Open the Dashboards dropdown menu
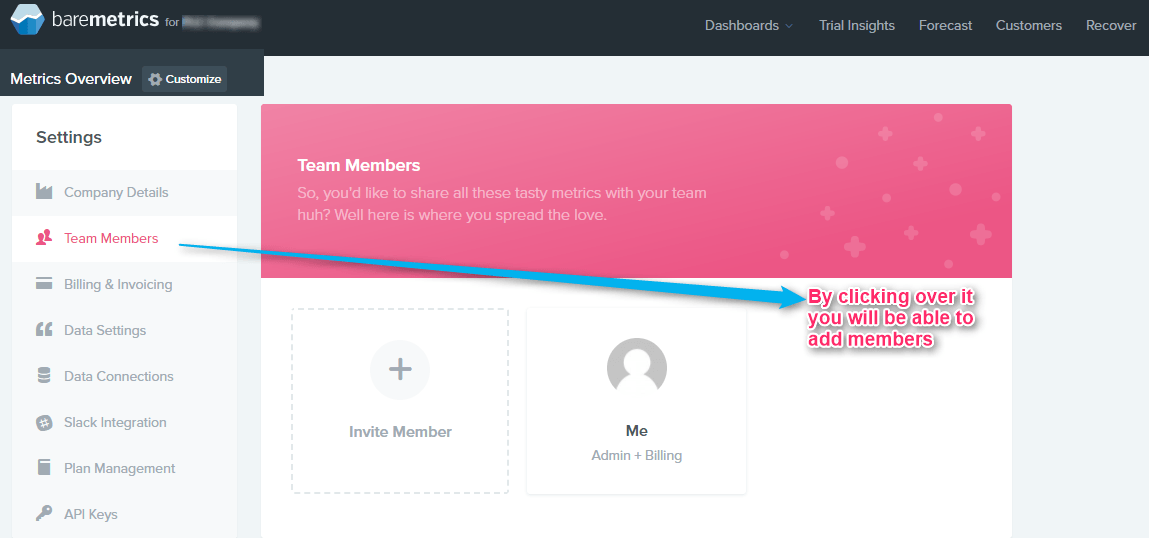The height and width of the screenshot is (538, 1149). tap(749, 26)
